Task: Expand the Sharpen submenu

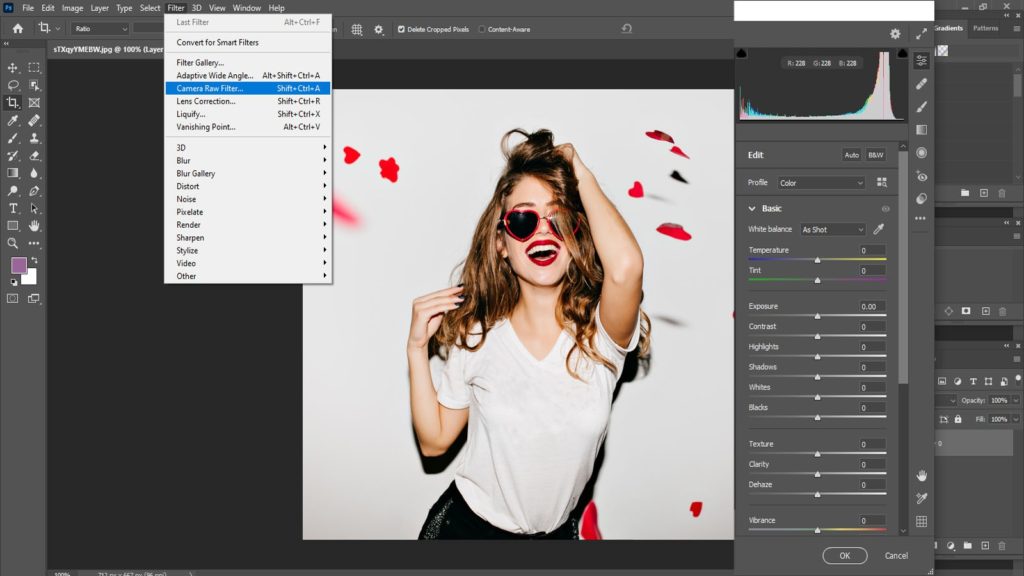Action: (248, 238)
